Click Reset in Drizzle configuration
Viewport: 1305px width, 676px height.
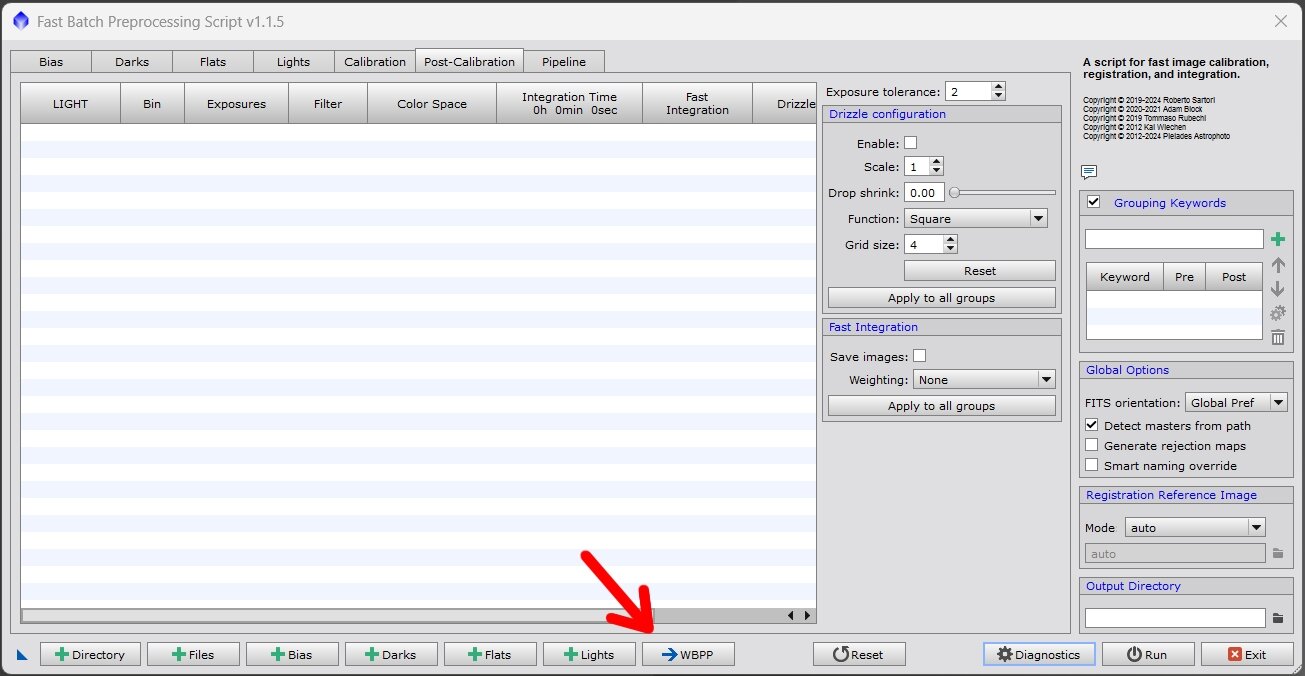(979, 270)
